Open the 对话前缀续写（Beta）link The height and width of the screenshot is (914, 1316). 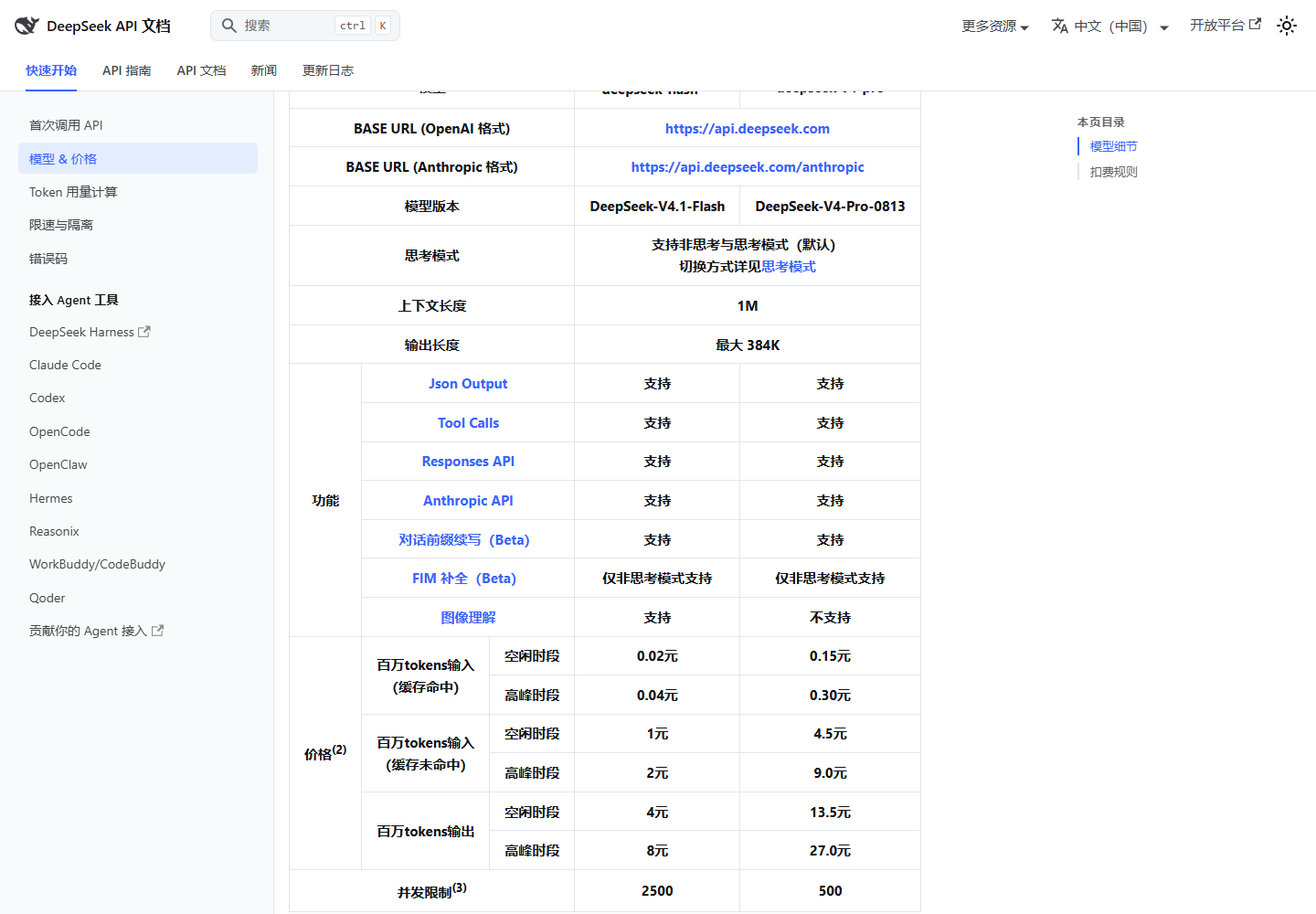coord(464,540)
